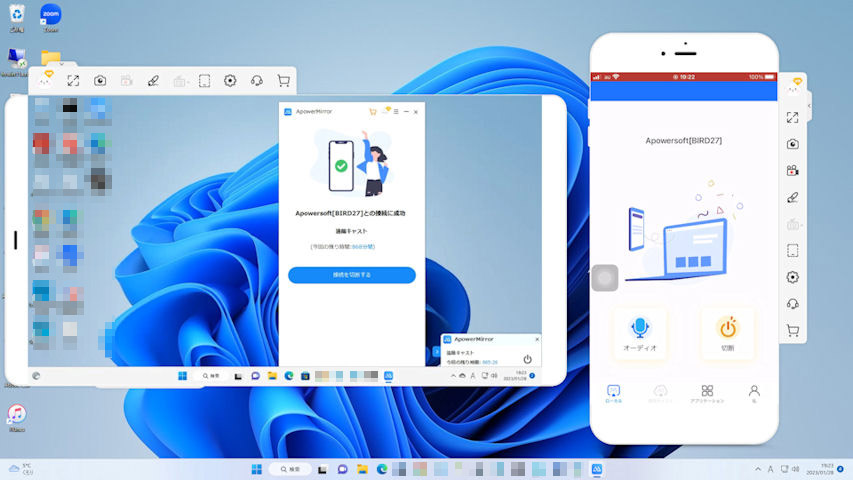Open Start menu on host Windows taskbar
The width and height of the screenshot is (853, 480).
[257, 469]
